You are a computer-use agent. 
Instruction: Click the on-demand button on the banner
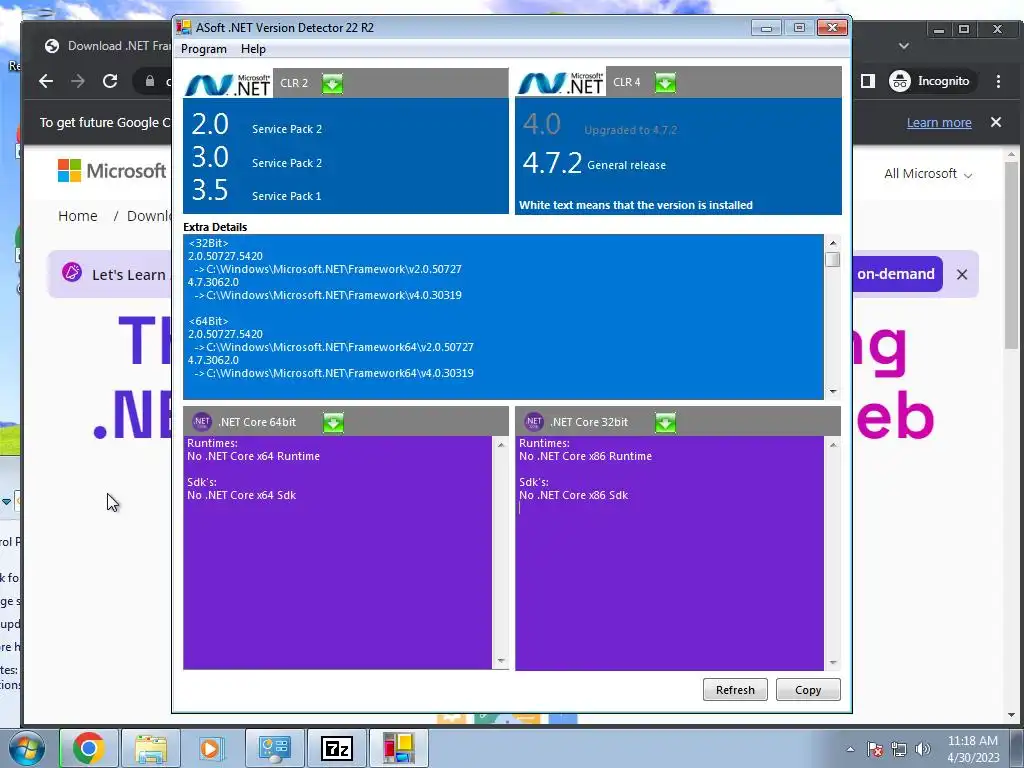(x=896, y=274)
